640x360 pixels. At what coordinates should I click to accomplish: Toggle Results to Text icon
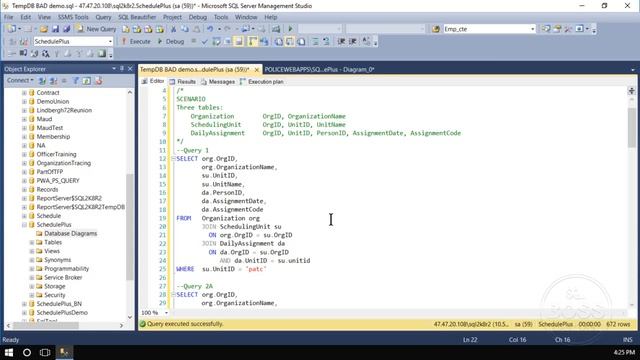tap(278, 41)
